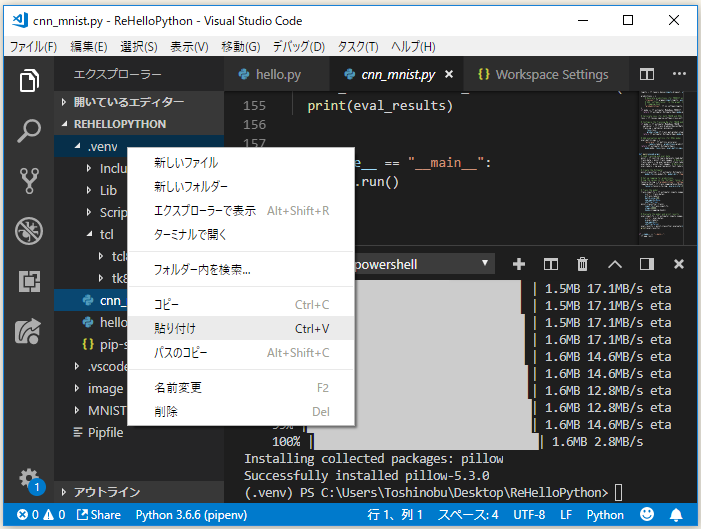Open the 編集(E) menu

[x=89, y=47]
